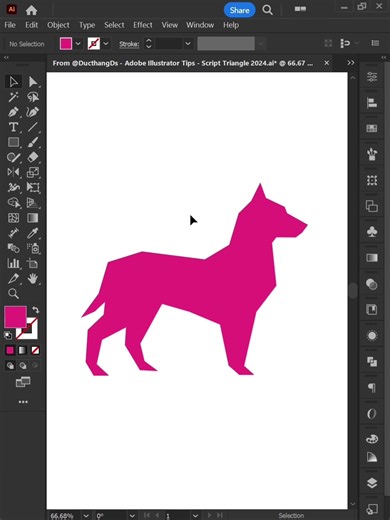Select the Artboard tool

(33, 263)
